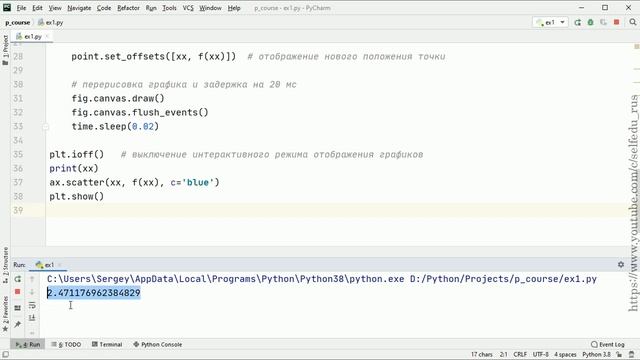Click the 17 chars selection indicator

pos(482,355)
